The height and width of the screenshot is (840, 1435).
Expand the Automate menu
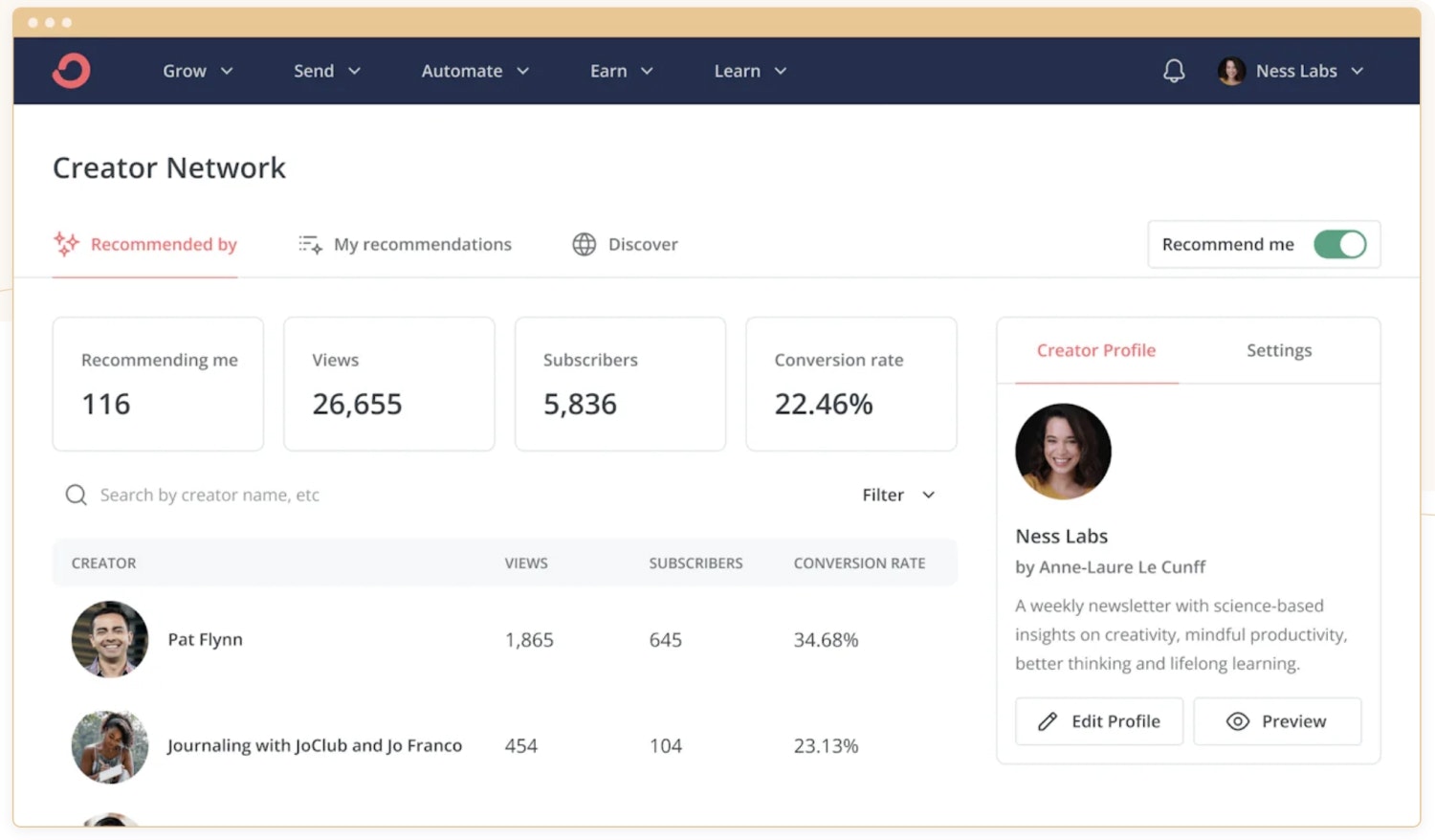click(x=475, y=71)
